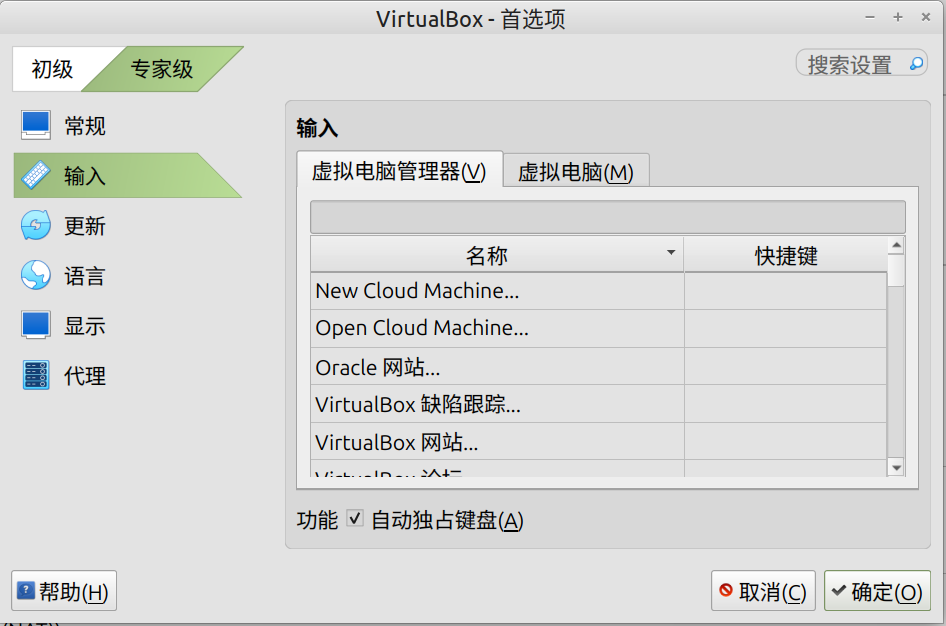Open the 语言 globe icon
946x626 pixels.
[x=36, y=276]
